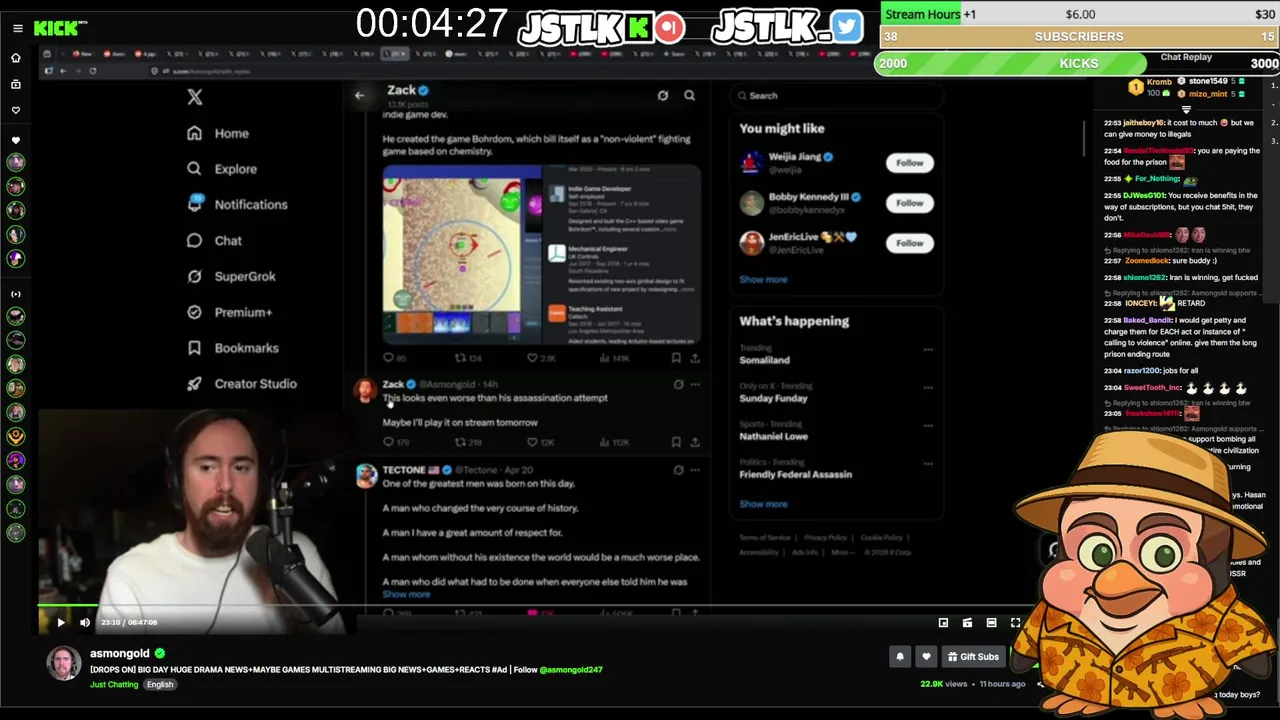Open Home in the X navigation

pyautogui.click(x=218, y=133)
